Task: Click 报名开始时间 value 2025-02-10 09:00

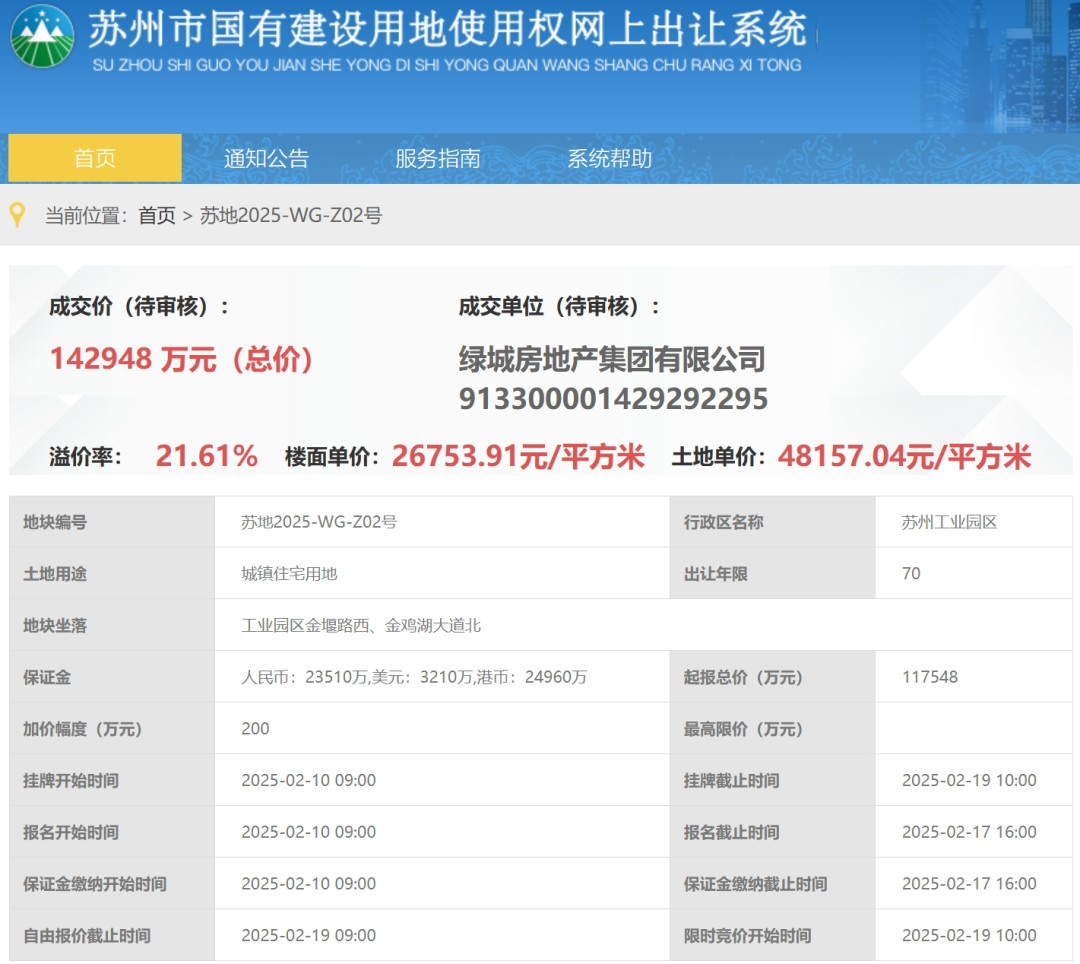Action: click(x=309, y=832)
